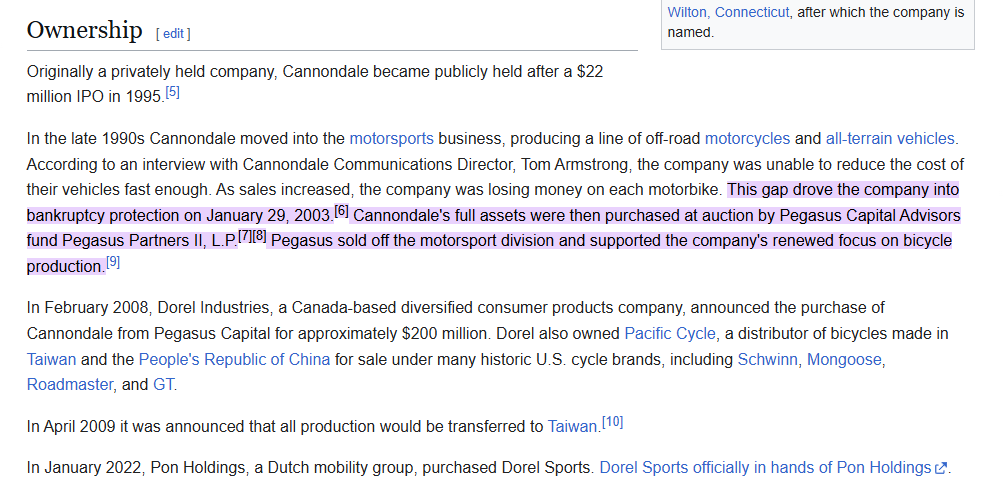Open the Mongoose link
This screenshot has height=495, width=1003.
click(844, 359)
